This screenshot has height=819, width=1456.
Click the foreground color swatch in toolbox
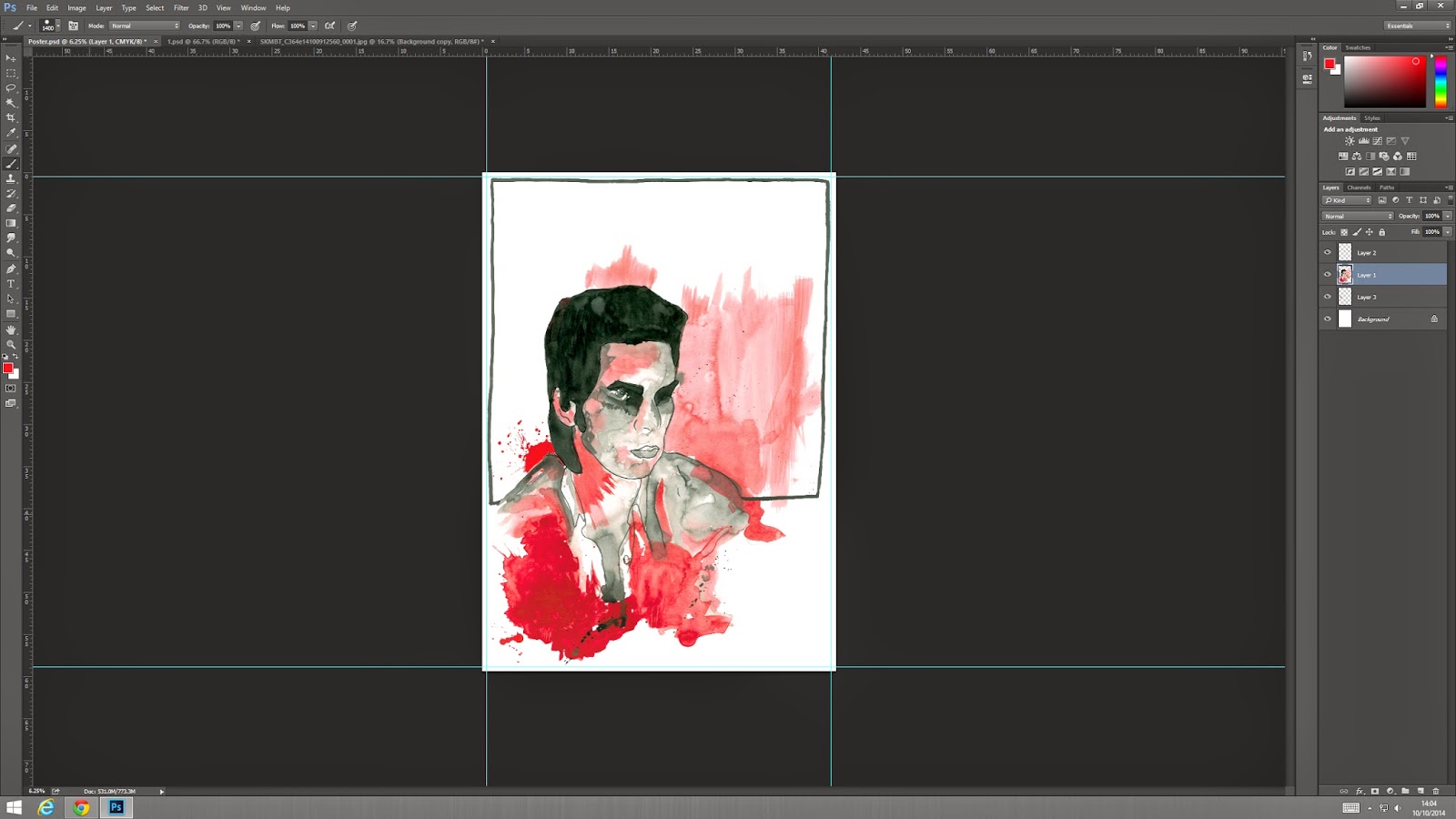coord(8,369)
